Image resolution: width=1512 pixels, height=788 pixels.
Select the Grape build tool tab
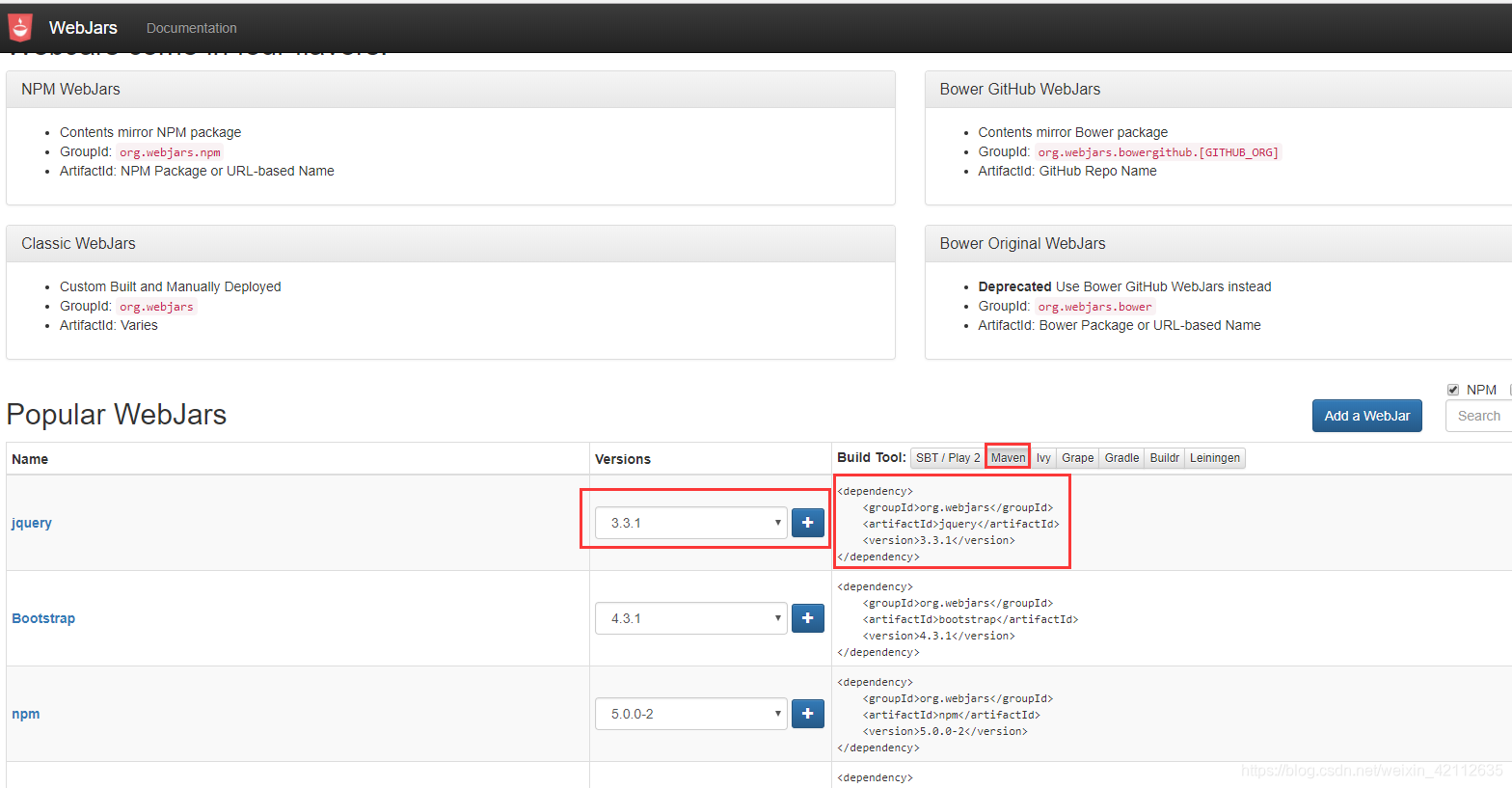click(1077, 458)
